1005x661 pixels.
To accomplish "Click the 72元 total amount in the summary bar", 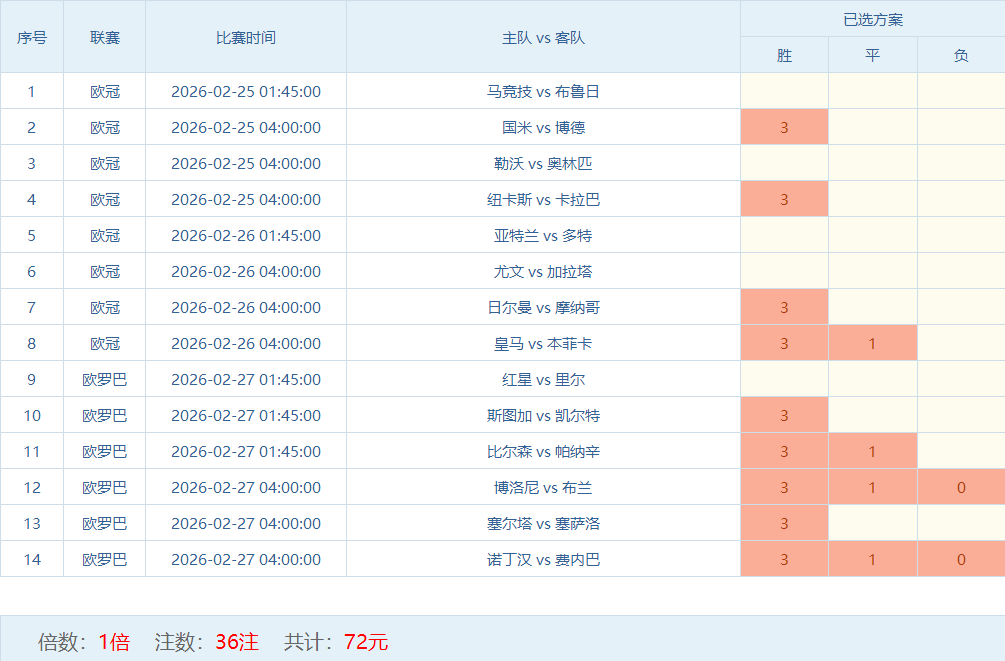I will coord(366,641).
